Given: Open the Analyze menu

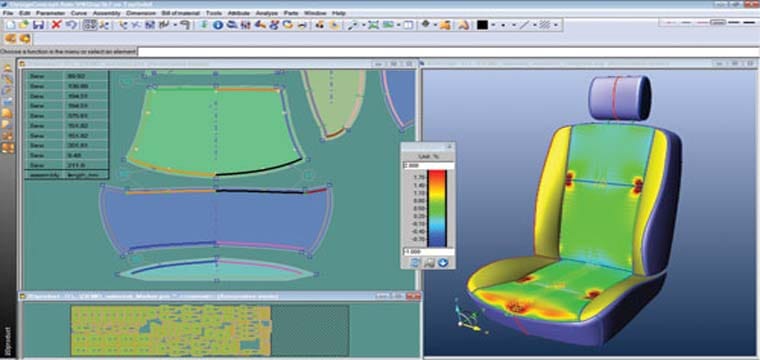Looking at the screenshot, I should tap(267, 13).
